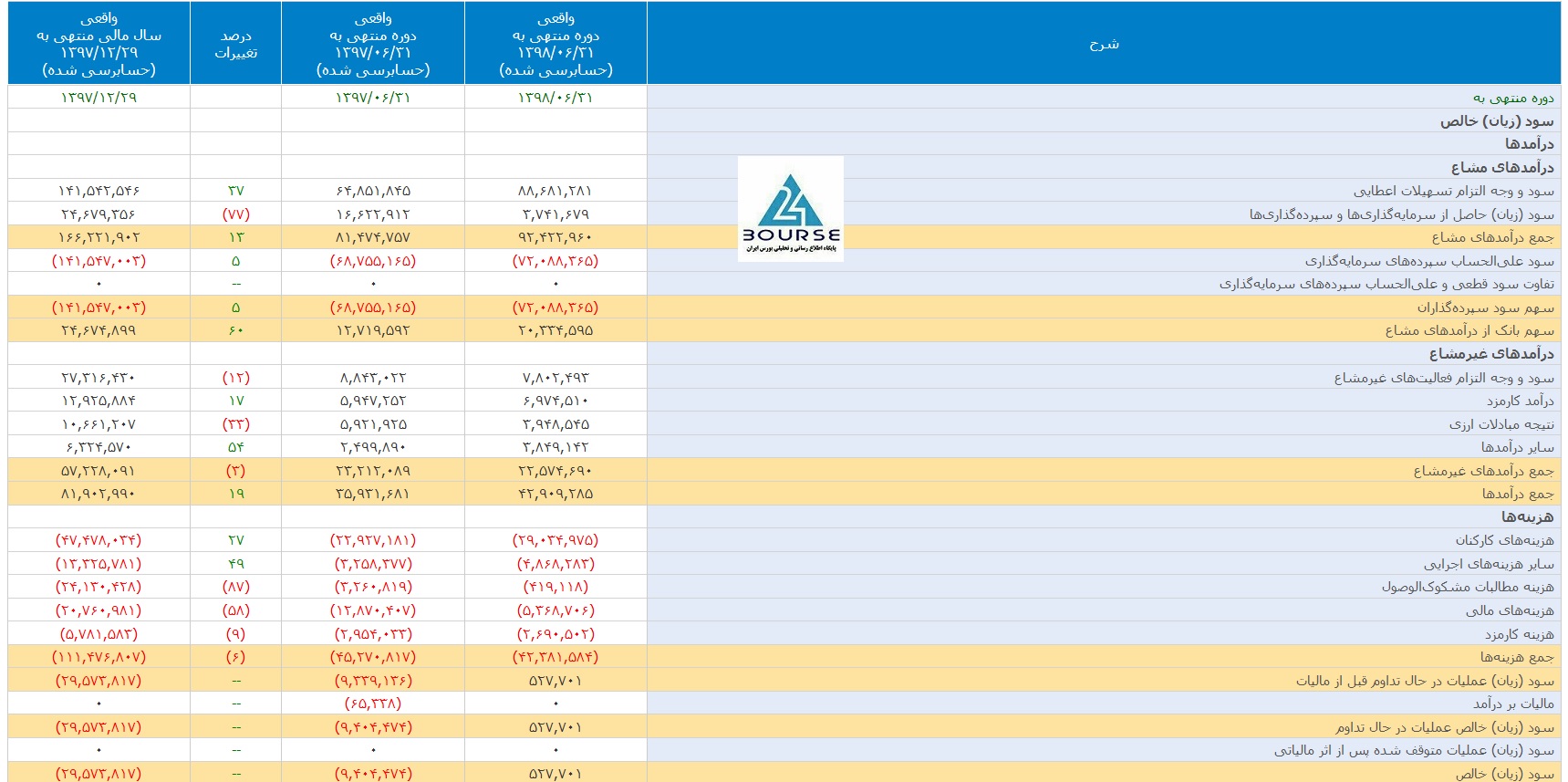
Task: Select the value ۱۲,۹۲۵,۸۸۴
Action: pyautogui.click(x=99, y=401)
